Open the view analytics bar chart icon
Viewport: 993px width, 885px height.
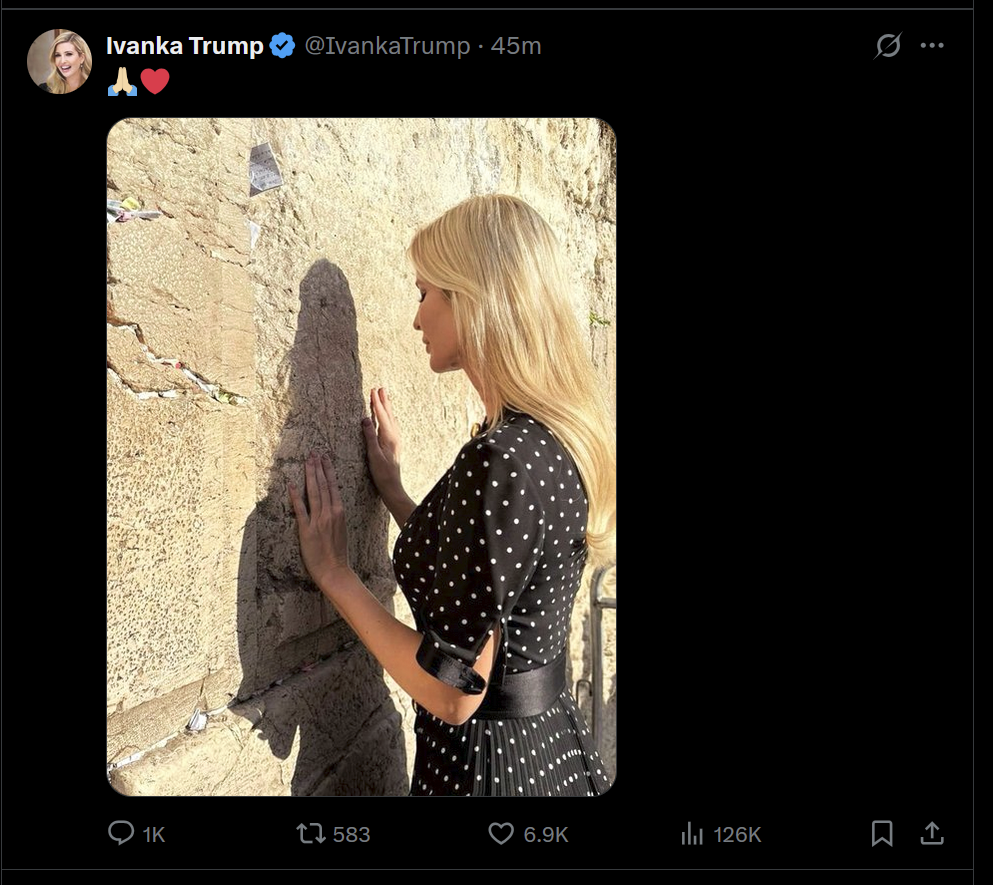(x=691, y=833)
